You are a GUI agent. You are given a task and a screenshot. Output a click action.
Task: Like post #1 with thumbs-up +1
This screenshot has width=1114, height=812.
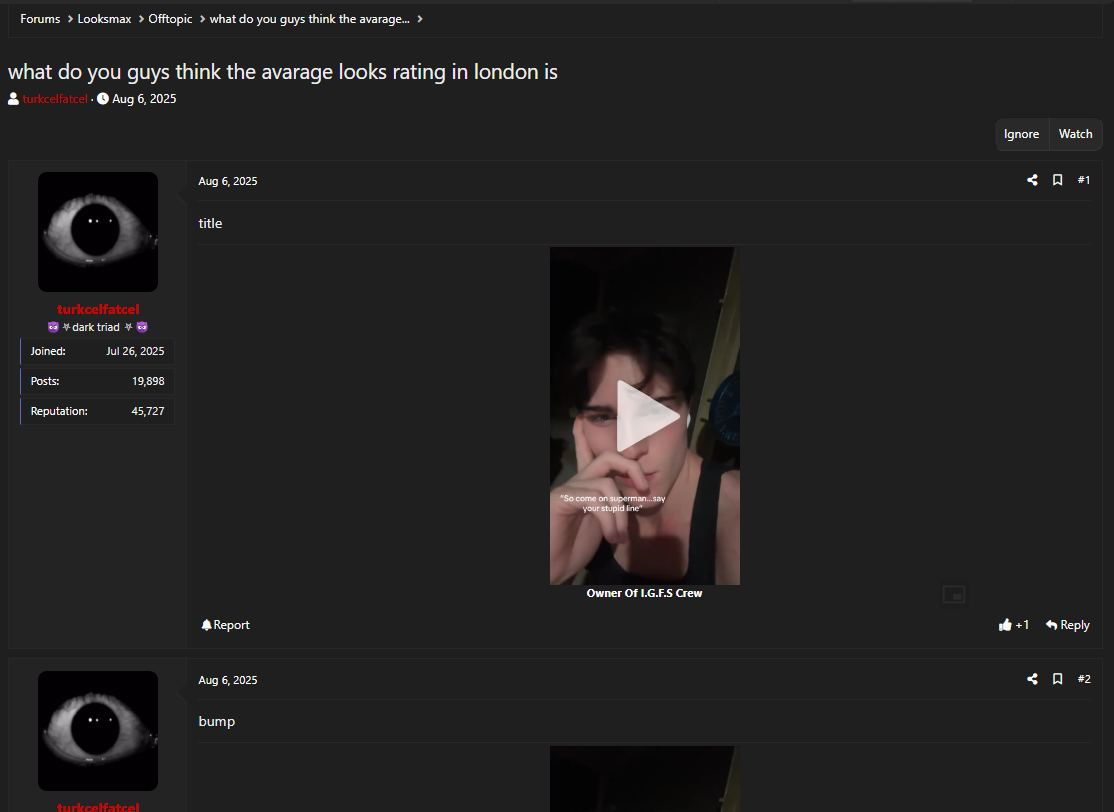click(1014, 625)
